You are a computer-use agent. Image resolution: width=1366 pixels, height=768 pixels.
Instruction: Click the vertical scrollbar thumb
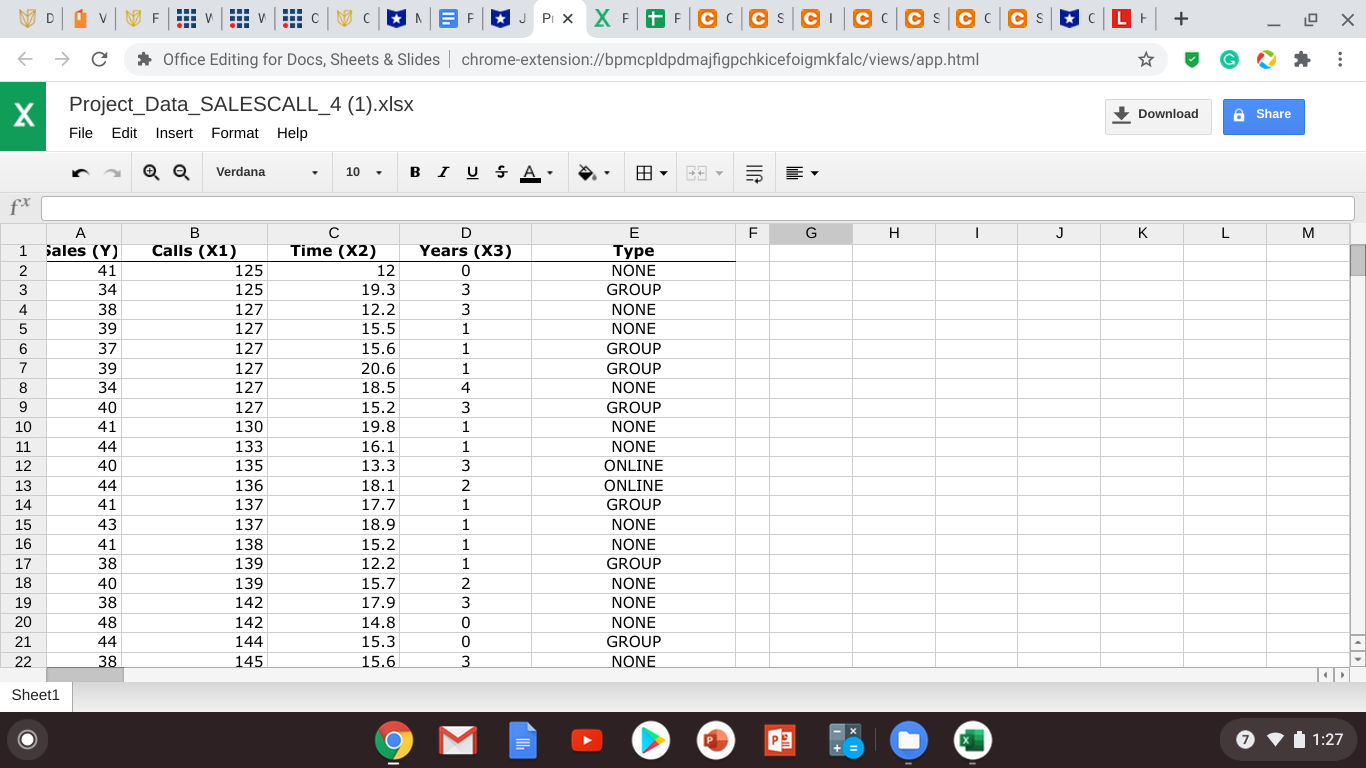pyautogui.click(x=1357, y=259)
